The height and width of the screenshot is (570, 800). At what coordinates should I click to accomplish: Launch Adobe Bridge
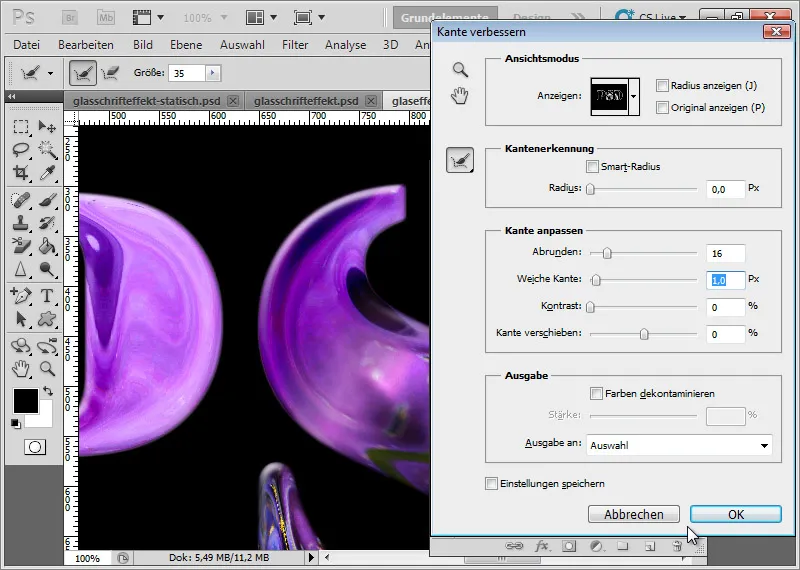70,18
